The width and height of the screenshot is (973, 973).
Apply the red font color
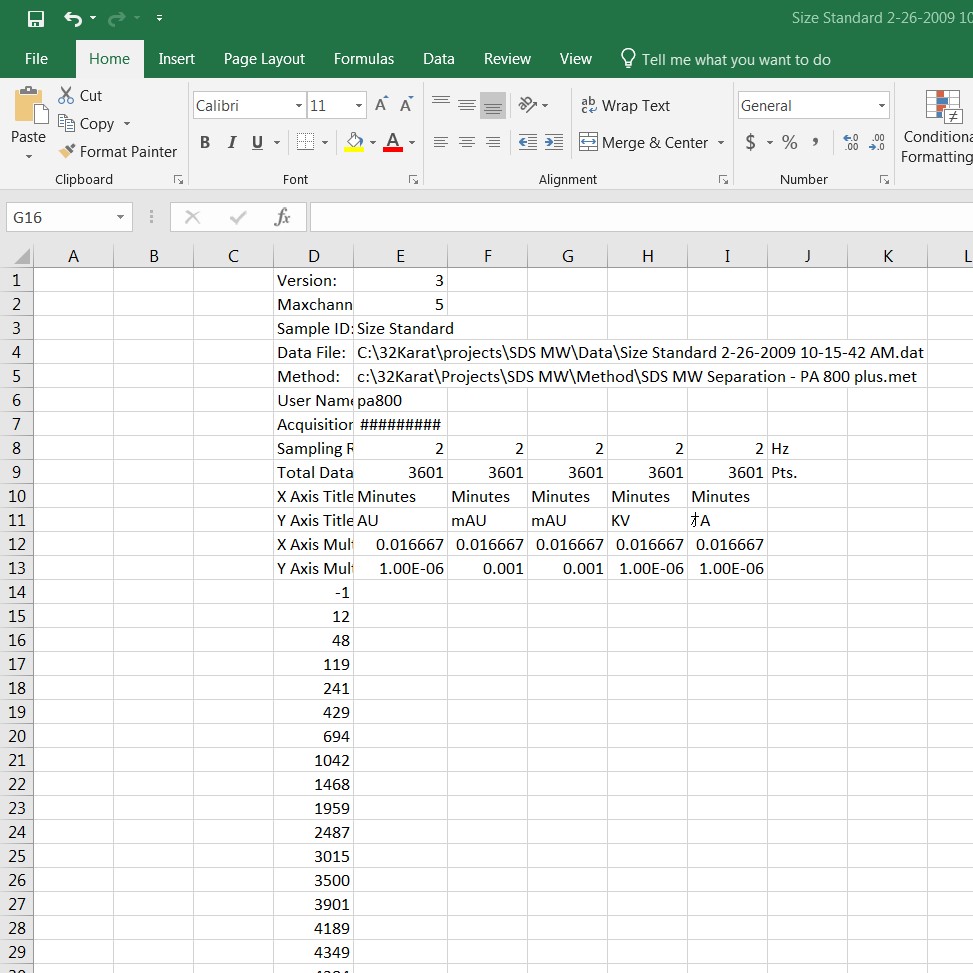(393, 143)
